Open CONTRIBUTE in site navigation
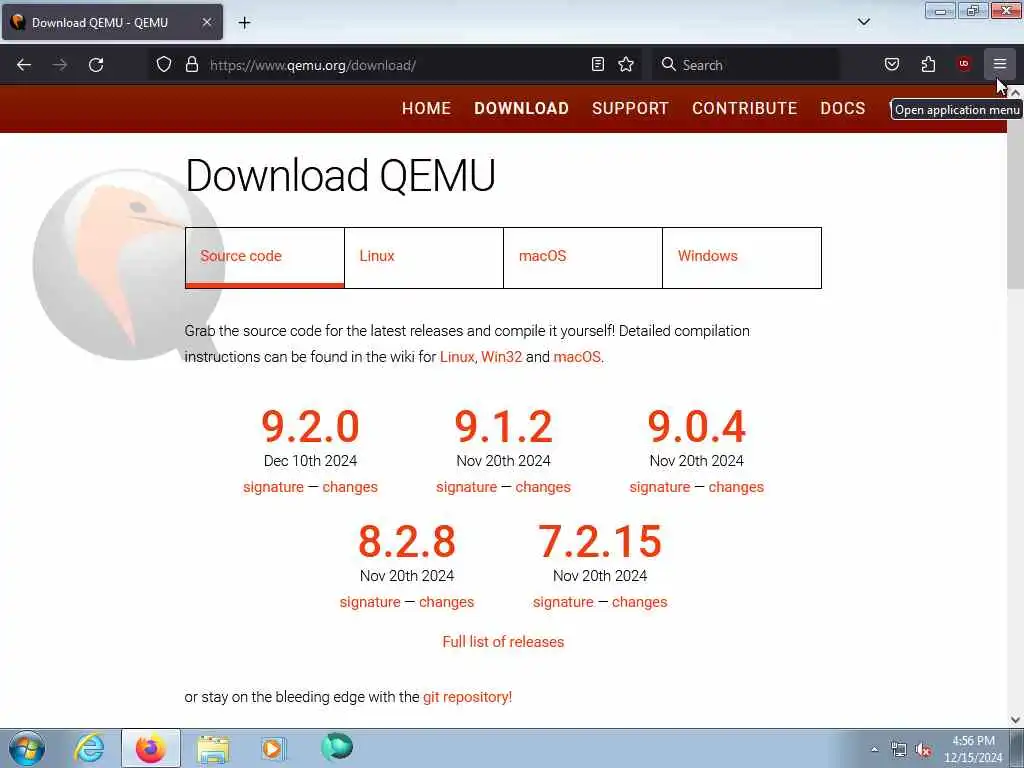 point(744,108)
